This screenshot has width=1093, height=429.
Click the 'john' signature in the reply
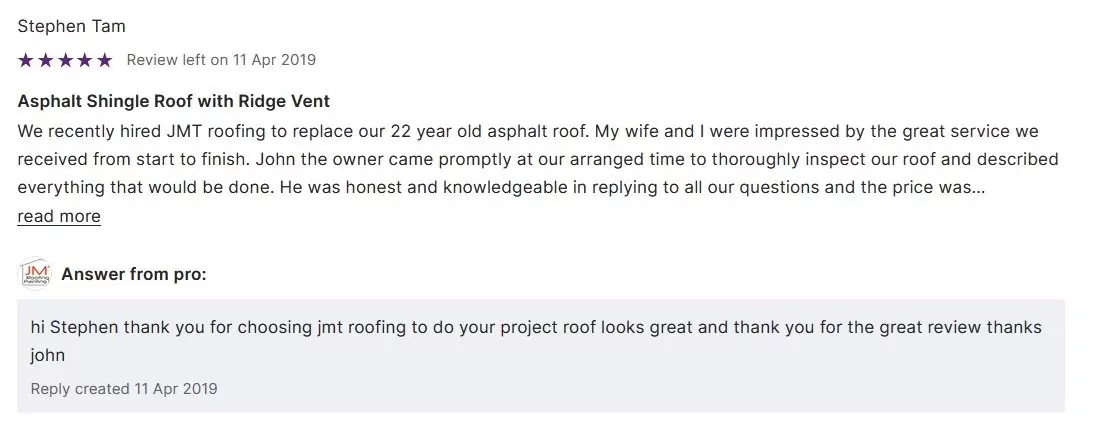tap(48, 355)
